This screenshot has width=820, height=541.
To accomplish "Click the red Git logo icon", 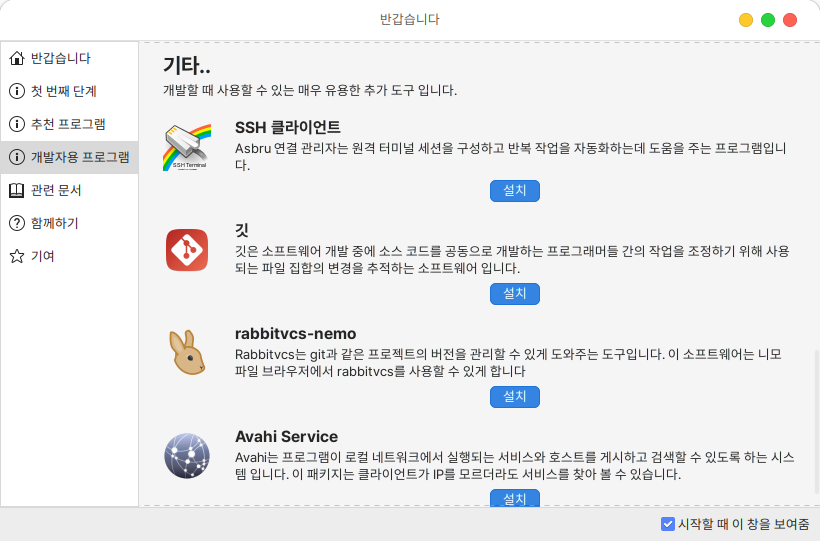I will (187, 250).
